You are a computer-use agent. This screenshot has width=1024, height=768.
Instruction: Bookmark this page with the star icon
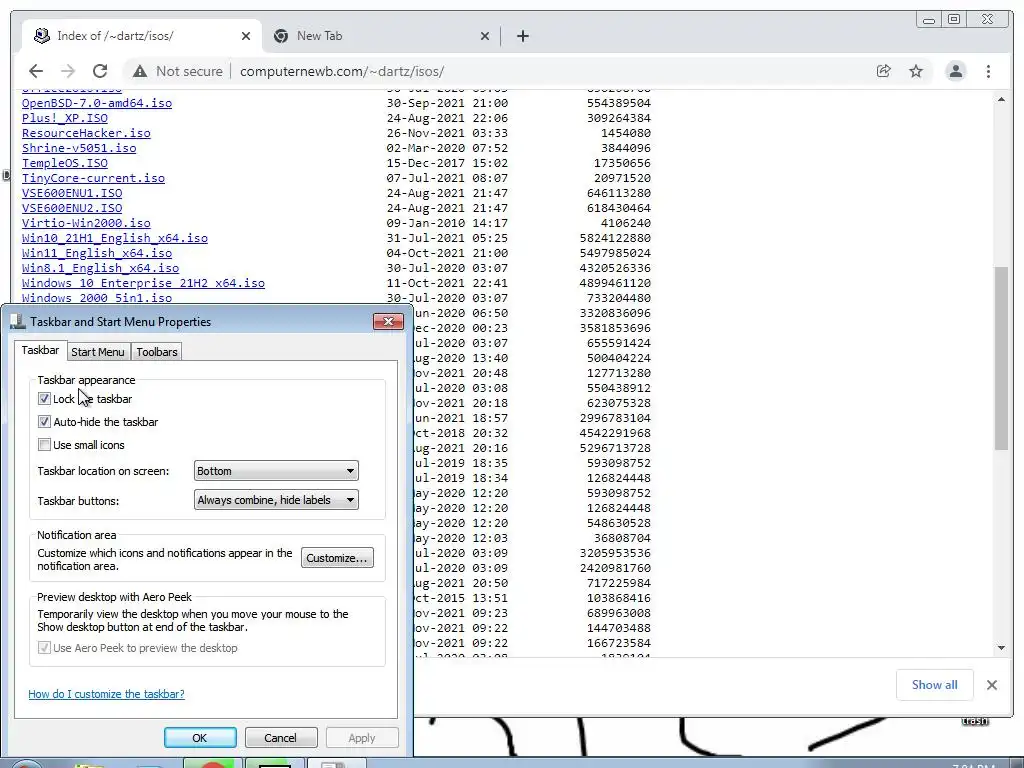click(916, 71)
